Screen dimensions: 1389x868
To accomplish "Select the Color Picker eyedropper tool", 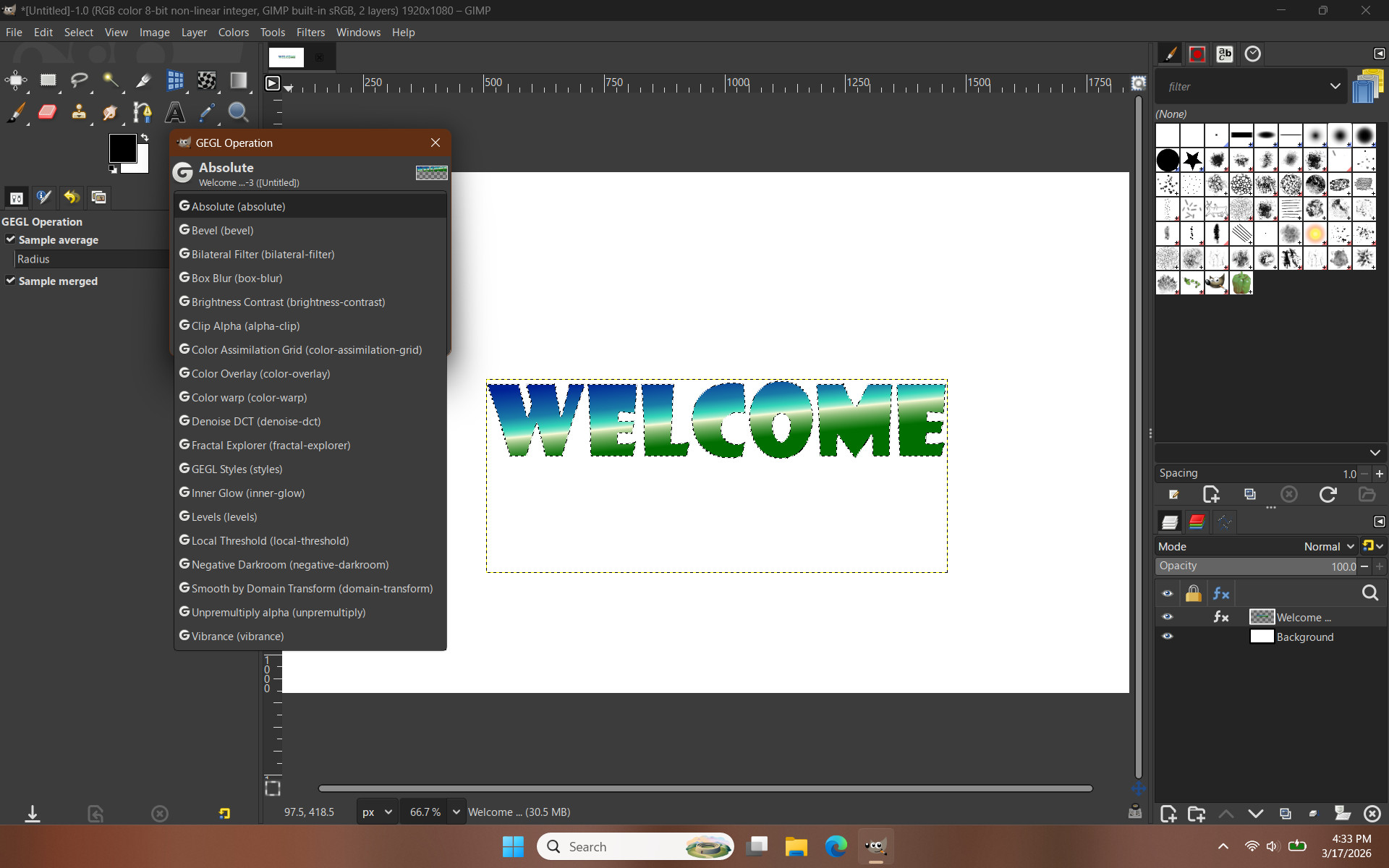I will click(206, 112).
